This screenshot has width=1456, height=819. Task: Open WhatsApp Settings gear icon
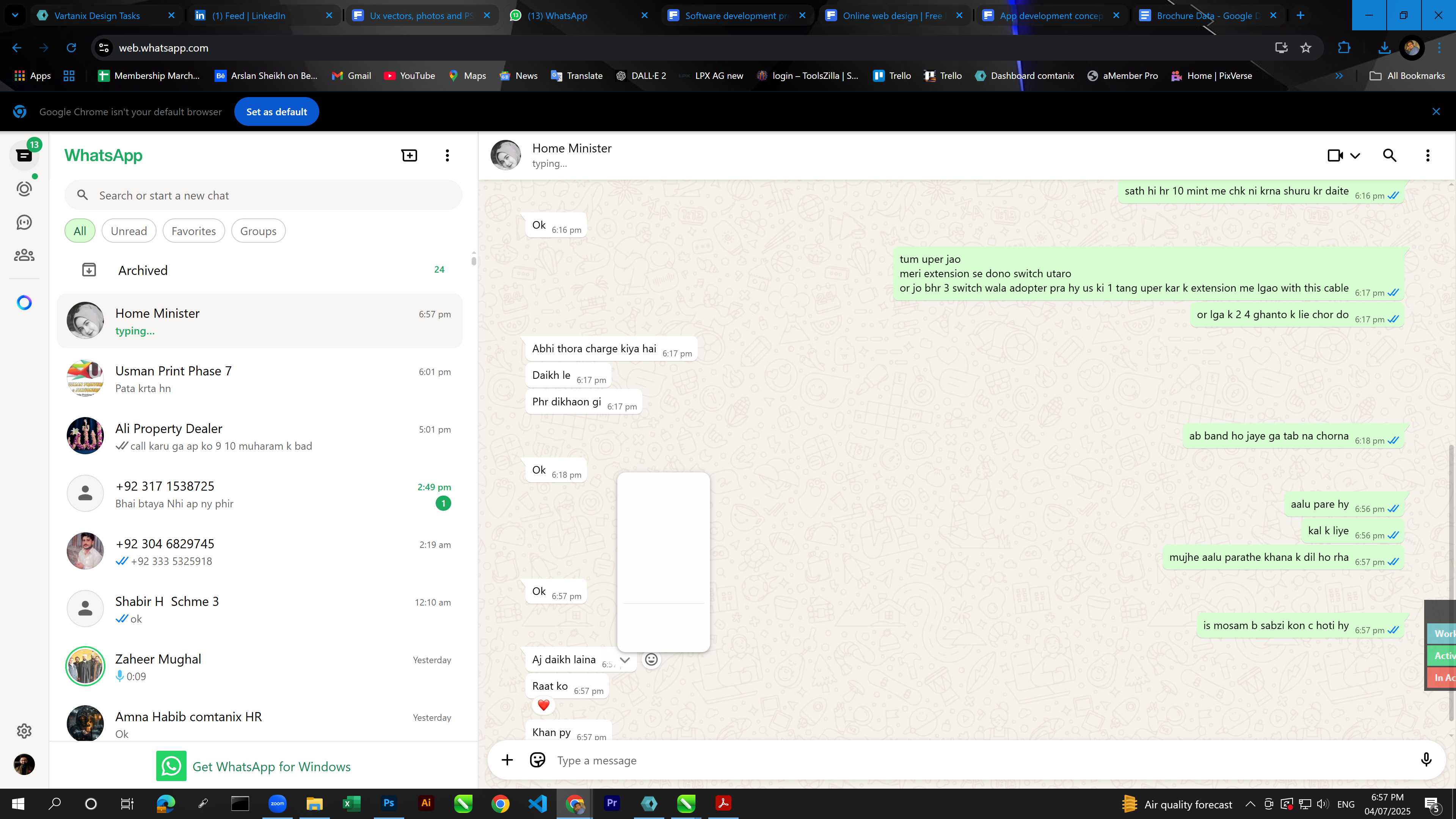(24, 731)
